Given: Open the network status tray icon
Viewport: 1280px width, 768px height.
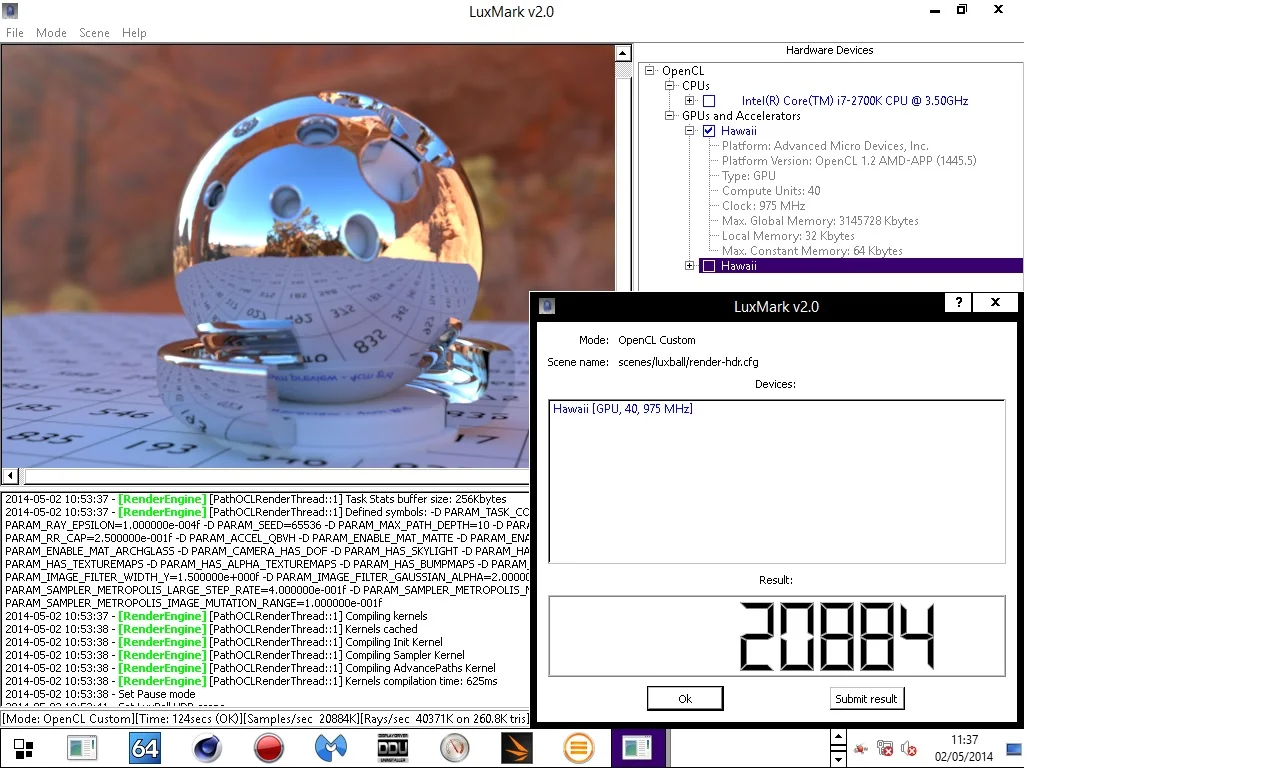Looking at the screenshot, I should tap(885, 748).
